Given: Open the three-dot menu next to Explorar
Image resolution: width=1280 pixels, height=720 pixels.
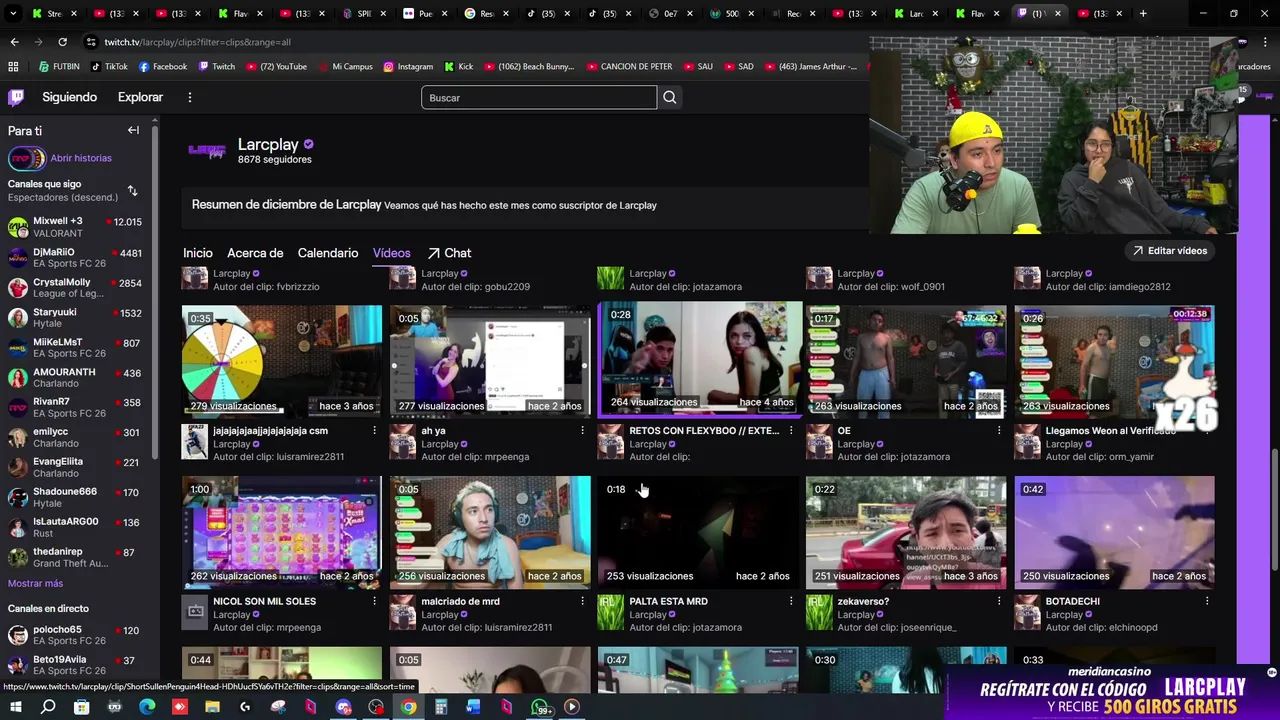Looking at the screenshot, I should pos(189,97).
